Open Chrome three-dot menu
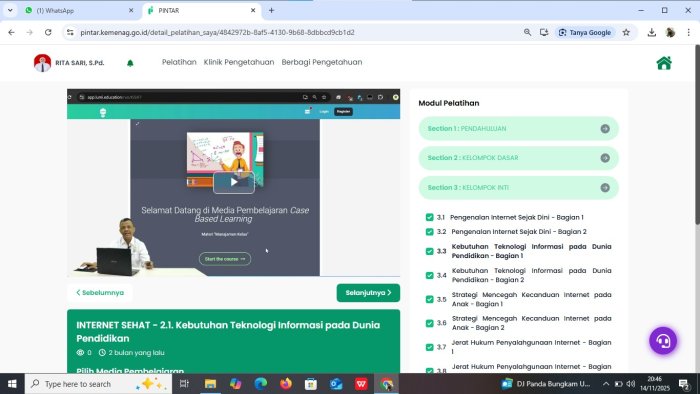 coord(688,32)
